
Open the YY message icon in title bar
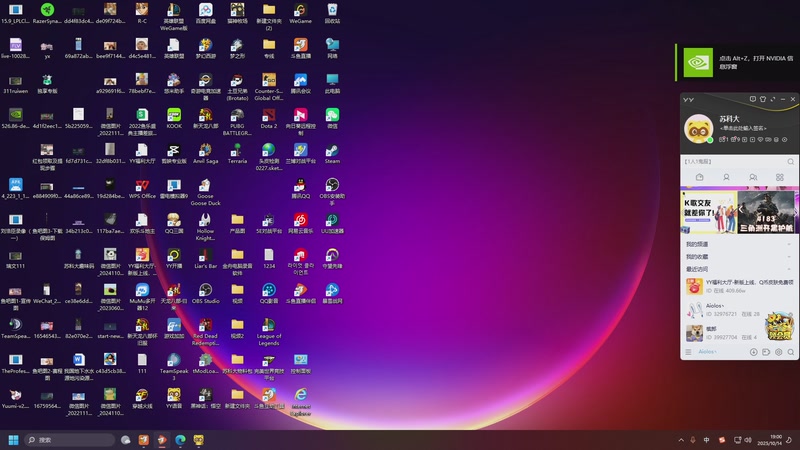[753, 99]
